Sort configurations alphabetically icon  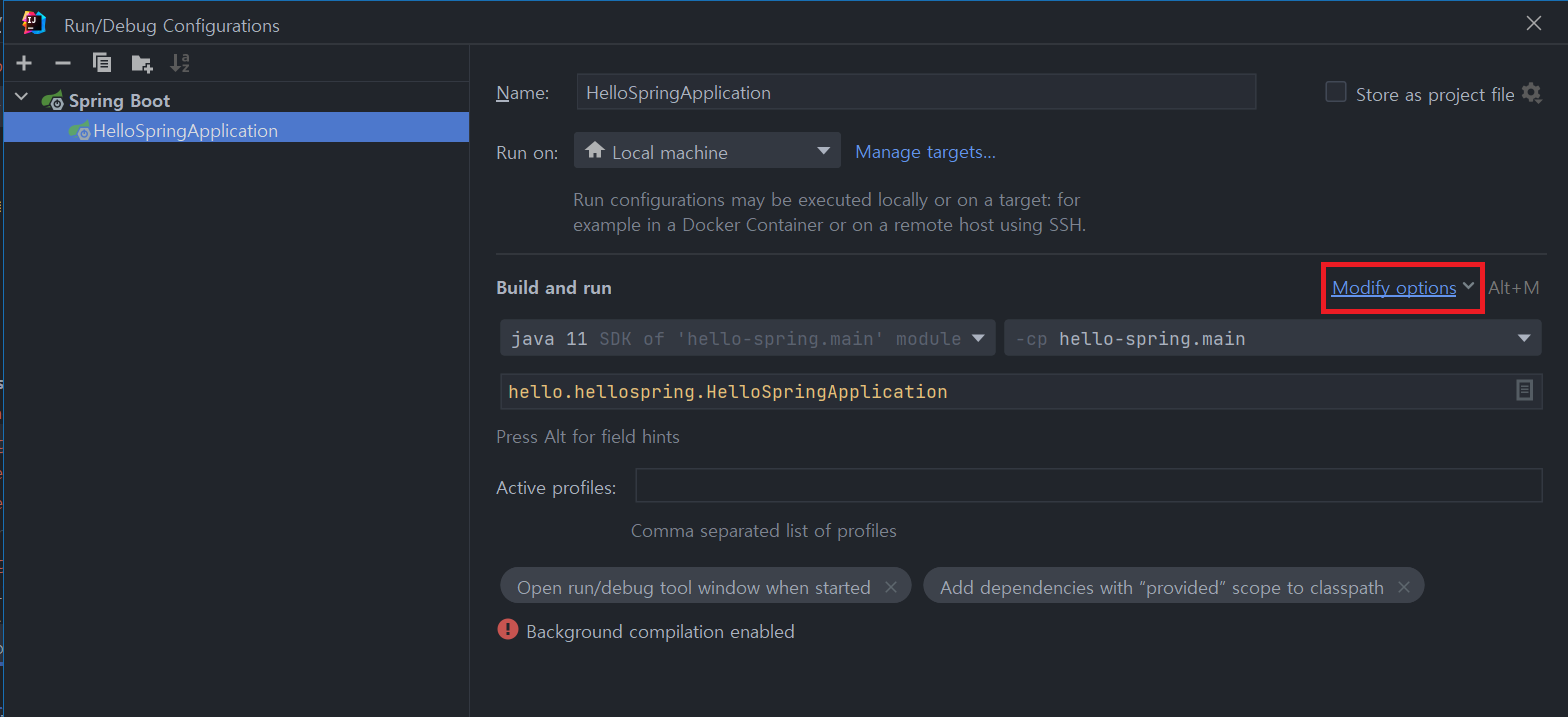(x=180, y=63)
